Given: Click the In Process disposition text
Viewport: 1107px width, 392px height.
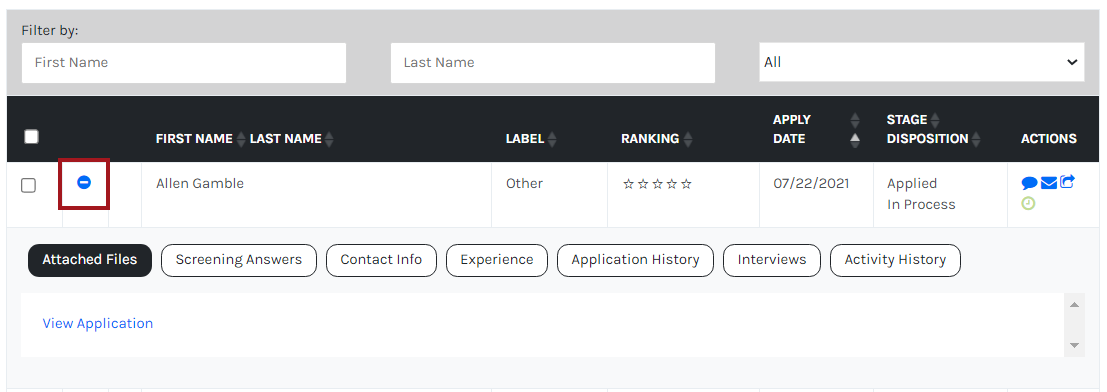Looking at the screenshot, I should coord(921,204).
